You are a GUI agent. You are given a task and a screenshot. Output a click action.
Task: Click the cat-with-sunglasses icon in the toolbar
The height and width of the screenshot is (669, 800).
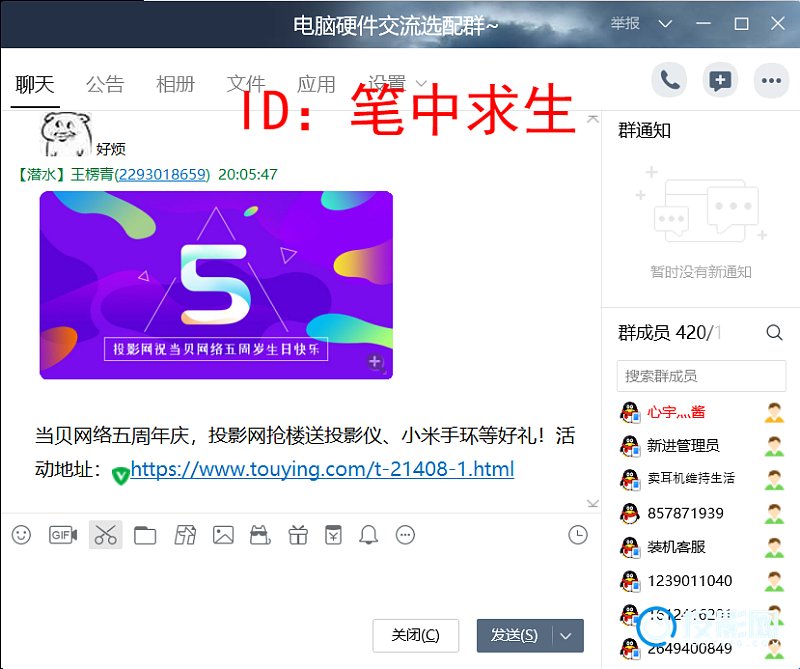pos(260,535)
